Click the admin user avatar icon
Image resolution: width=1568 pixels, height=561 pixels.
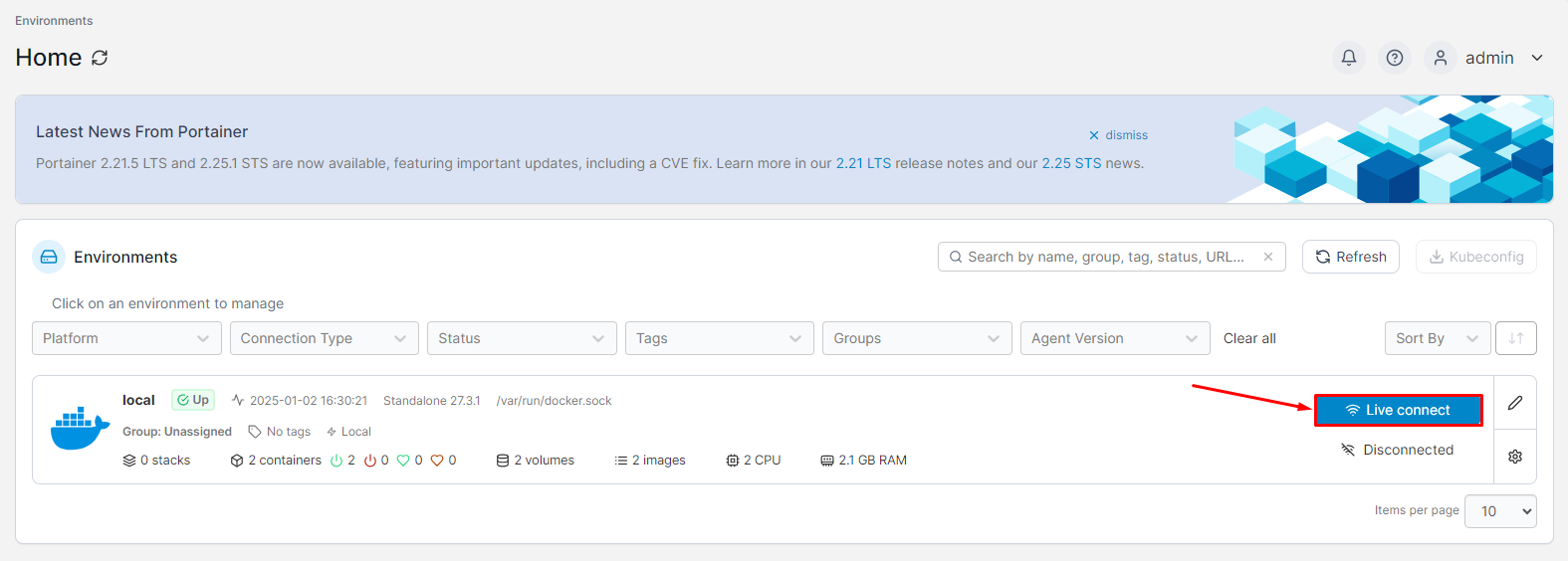coord(1441,58)
